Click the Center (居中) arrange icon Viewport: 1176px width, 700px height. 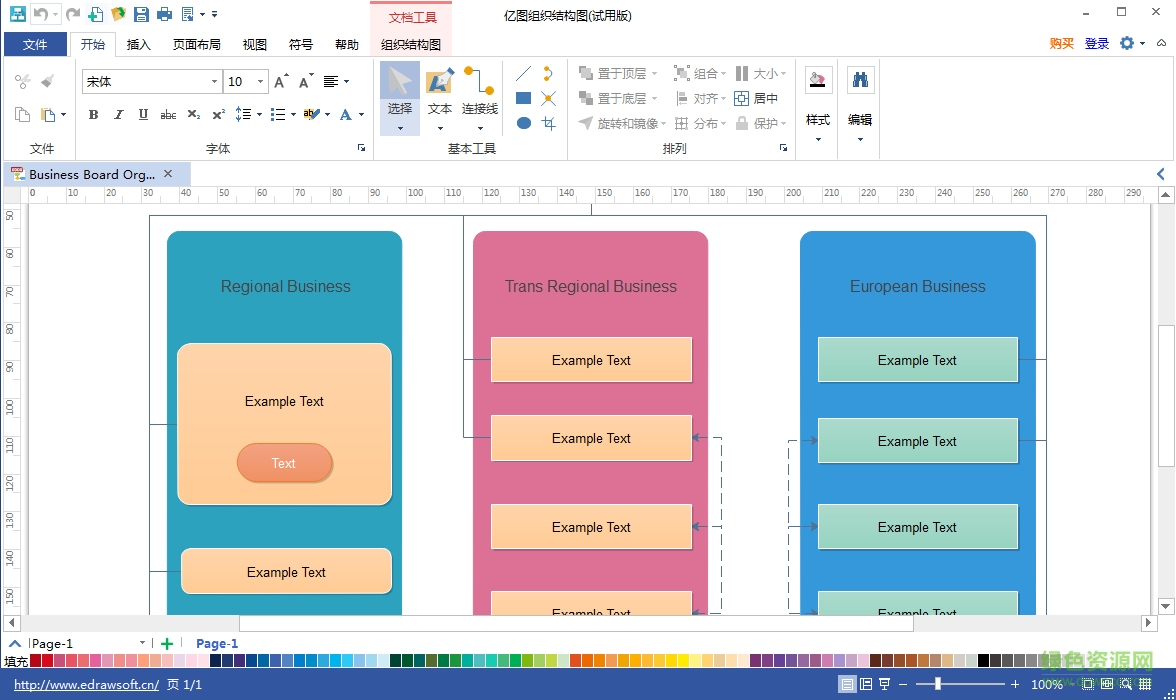tap(756, 98)
